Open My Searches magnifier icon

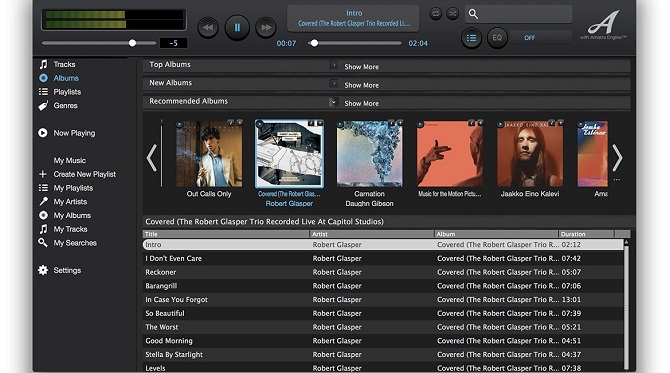point(43,243)
